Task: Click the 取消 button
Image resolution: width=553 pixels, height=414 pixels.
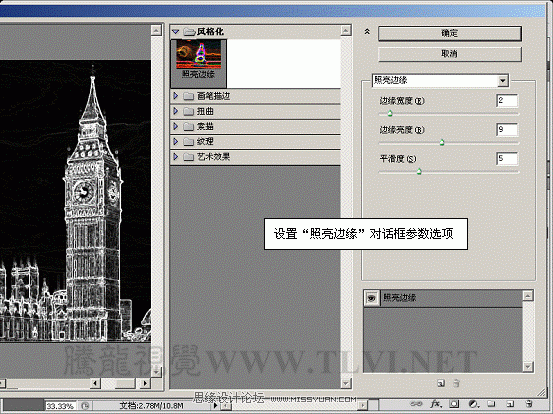Action: (x=450, y=54)
